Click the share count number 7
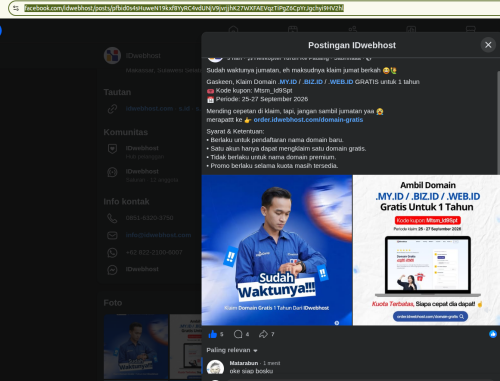 pyautogui.click(x=273, y=334)
